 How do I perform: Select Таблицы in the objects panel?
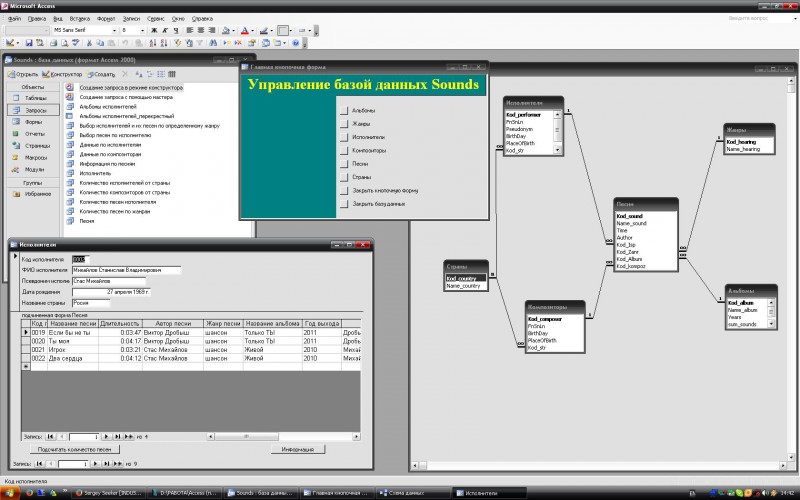point(33,97)
